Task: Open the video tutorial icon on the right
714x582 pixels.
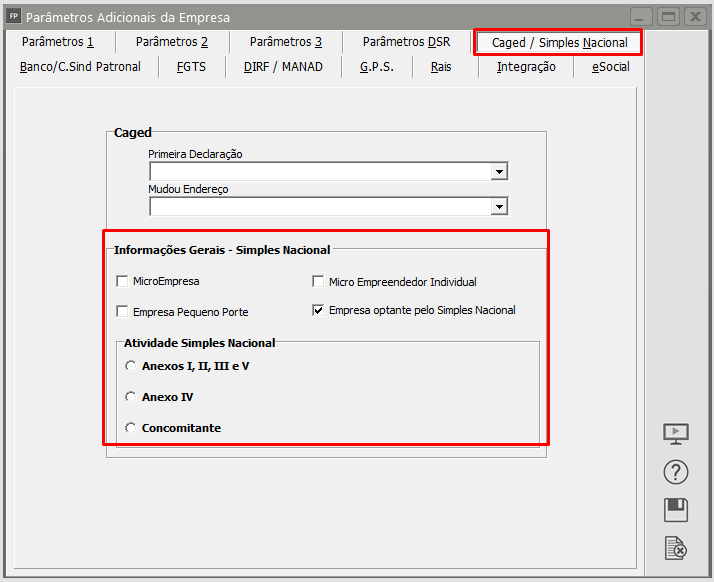Action: click(x=677, y=434)
